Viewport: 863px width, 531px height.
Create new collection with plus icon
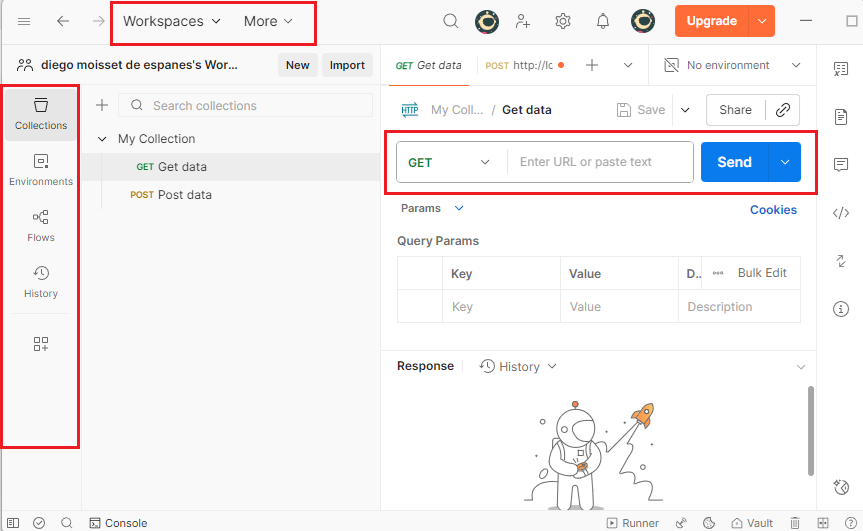tap(101, 105)
